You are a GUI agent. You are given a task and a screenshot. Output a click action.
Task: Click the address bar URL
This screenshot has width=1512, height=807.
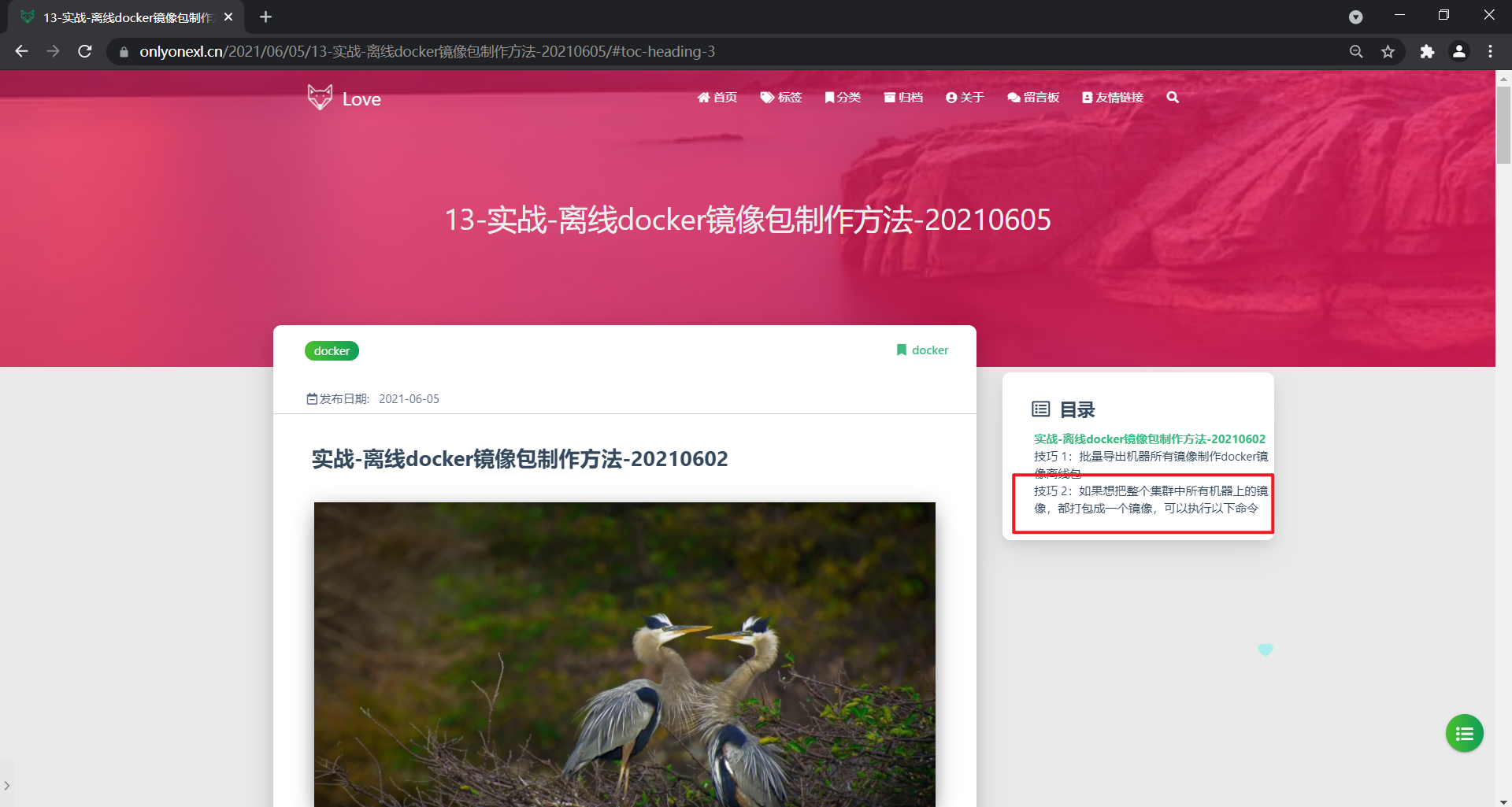click(427, 51)
